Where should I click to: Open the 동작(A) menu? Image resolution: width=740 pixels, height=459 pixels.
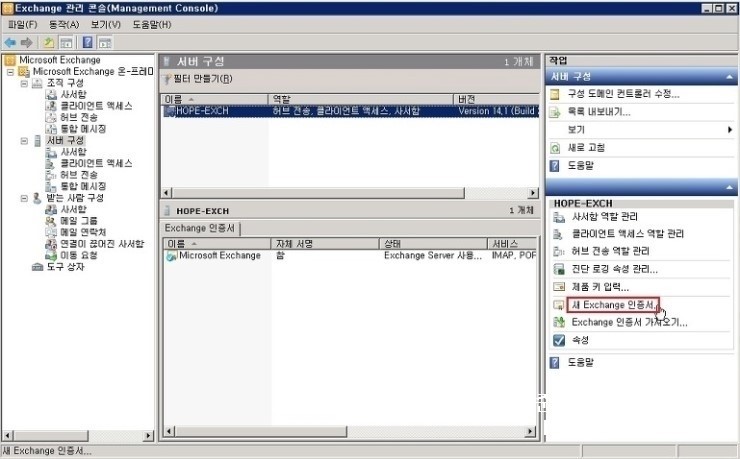click(64, 25)
